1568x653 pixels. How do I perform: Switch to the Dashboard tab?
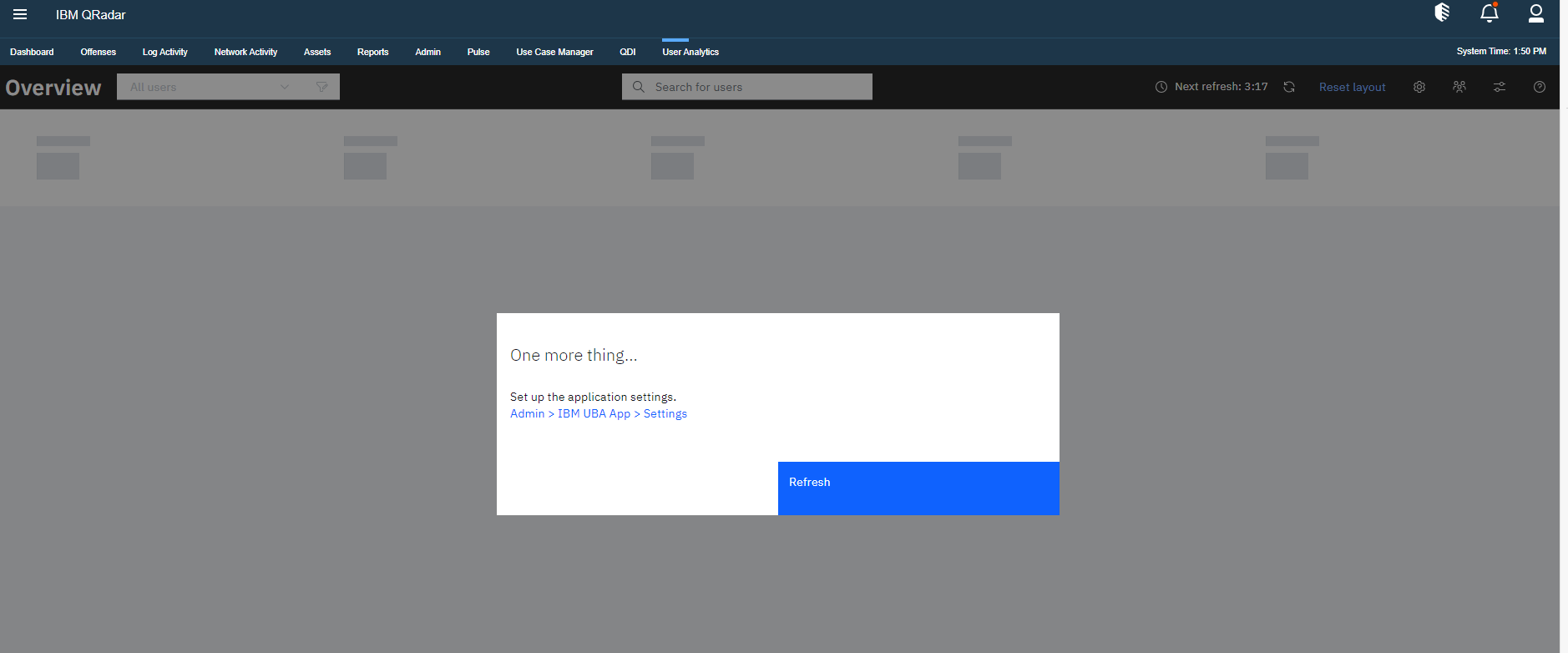32,52
